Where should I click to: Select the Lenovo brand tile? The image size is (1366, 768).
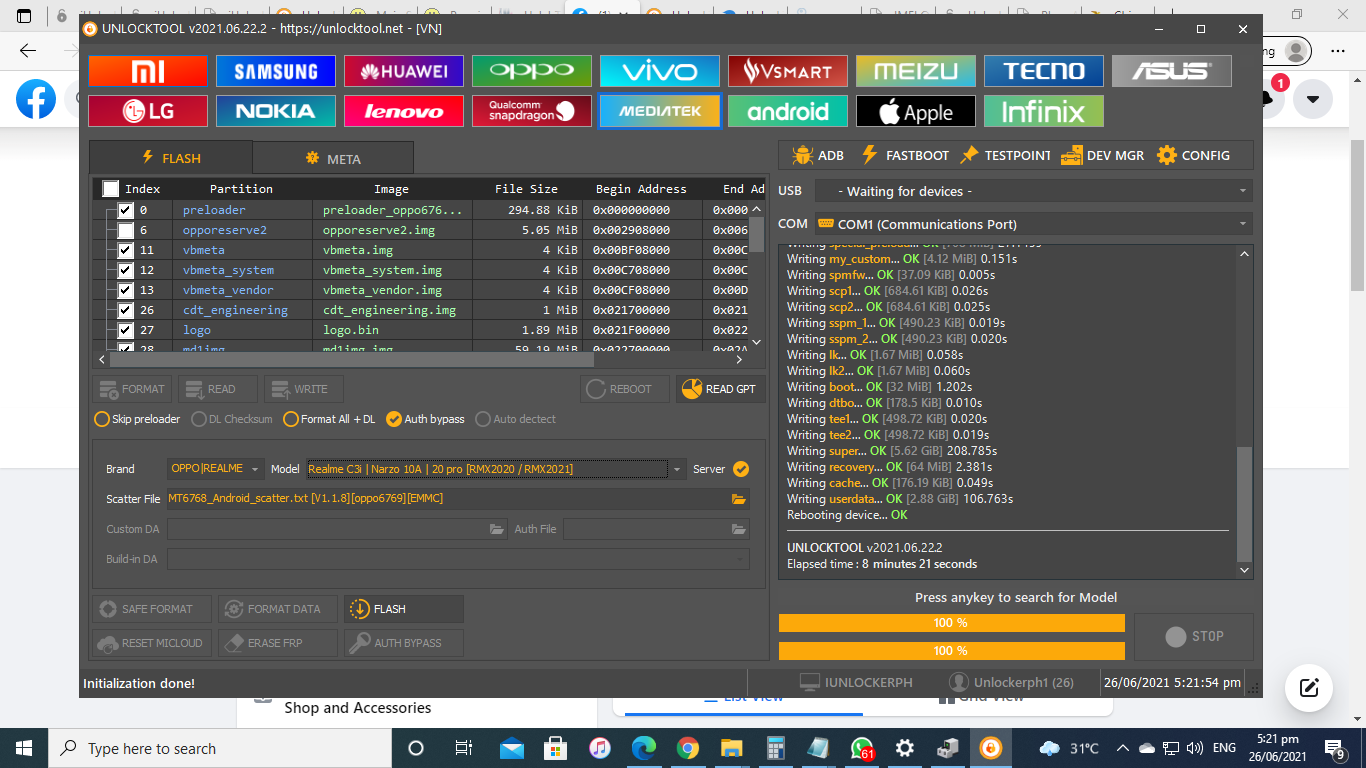[404, 111]
